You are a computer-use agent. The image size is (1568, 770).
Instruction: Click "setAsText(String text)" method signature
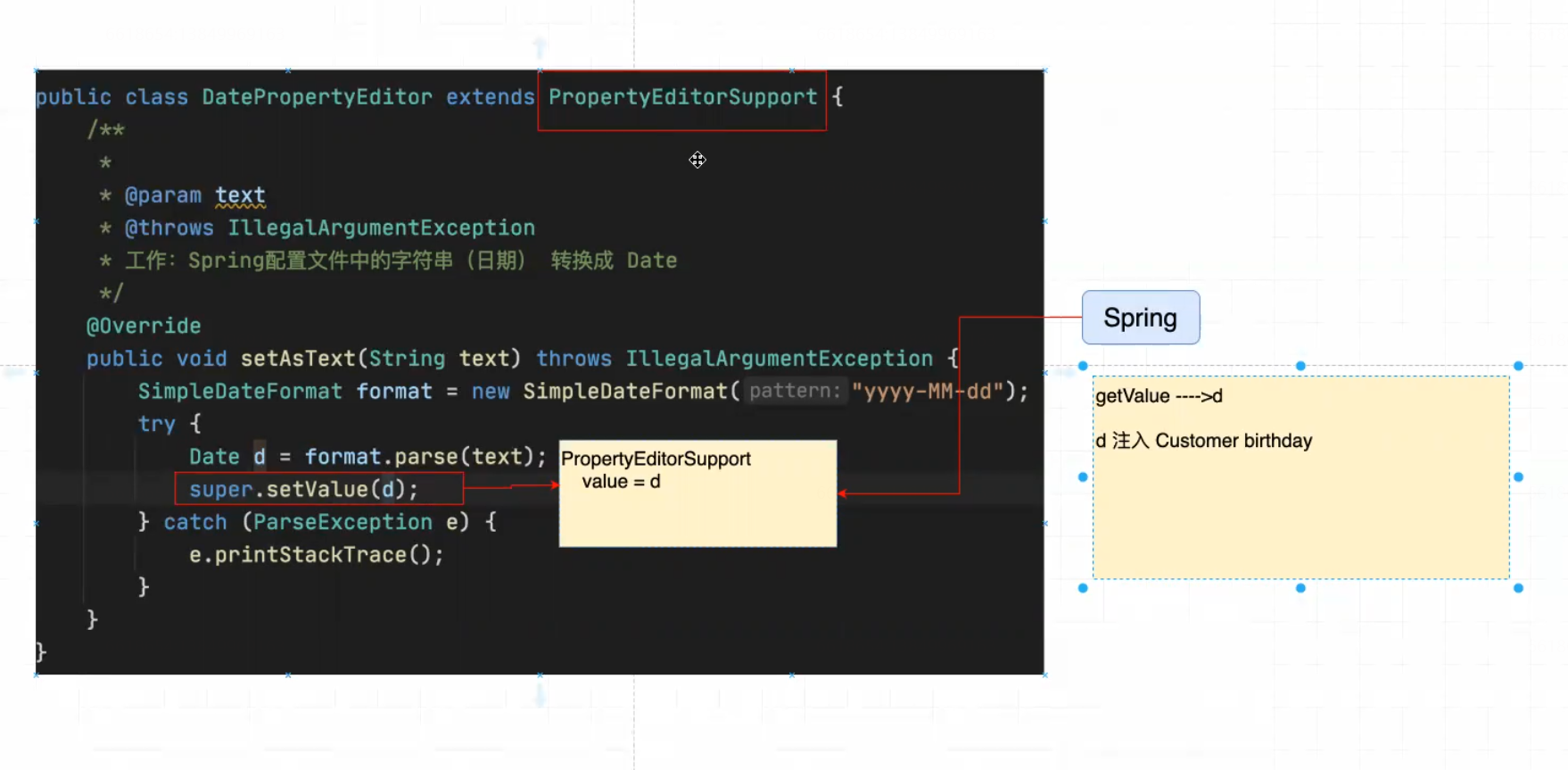381,359
